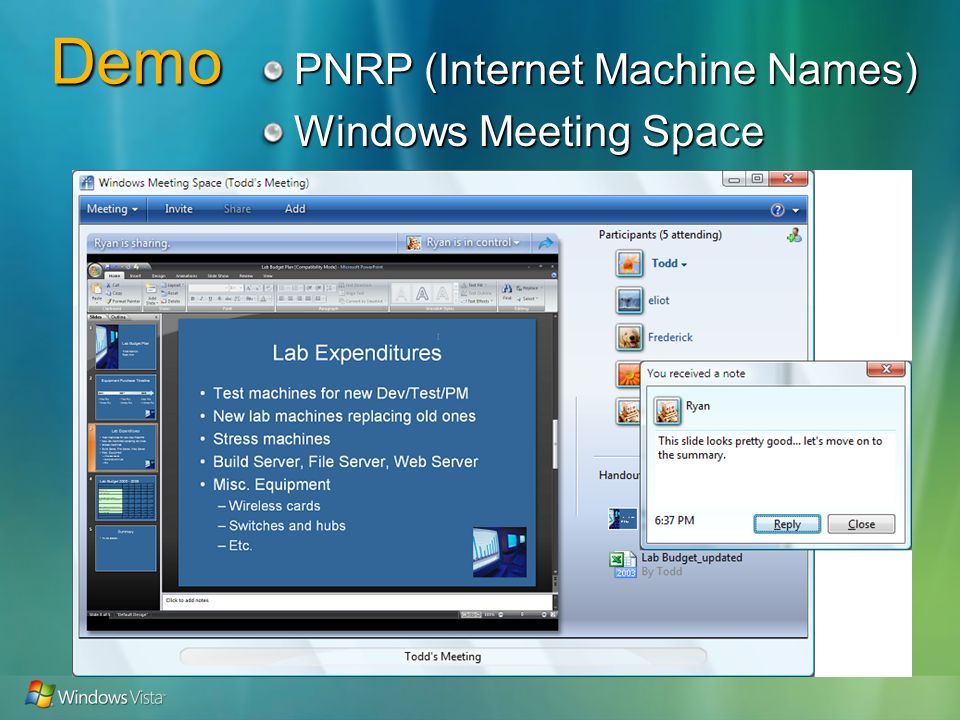This screenshot has width=960, height=720.
Task: Click Ryan's avatar in the note dialog
Action: [x=667, y=410]
